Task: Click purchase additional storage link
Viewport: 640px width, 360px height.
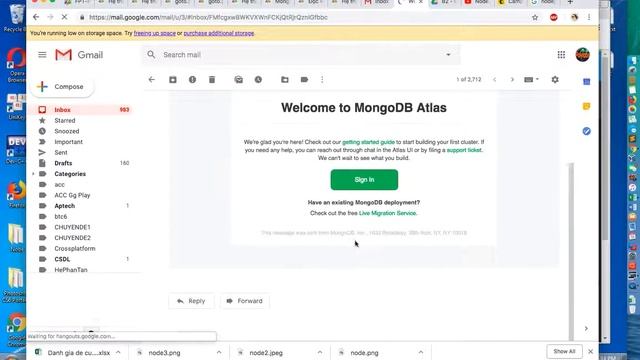Action: tap(219, 33)
